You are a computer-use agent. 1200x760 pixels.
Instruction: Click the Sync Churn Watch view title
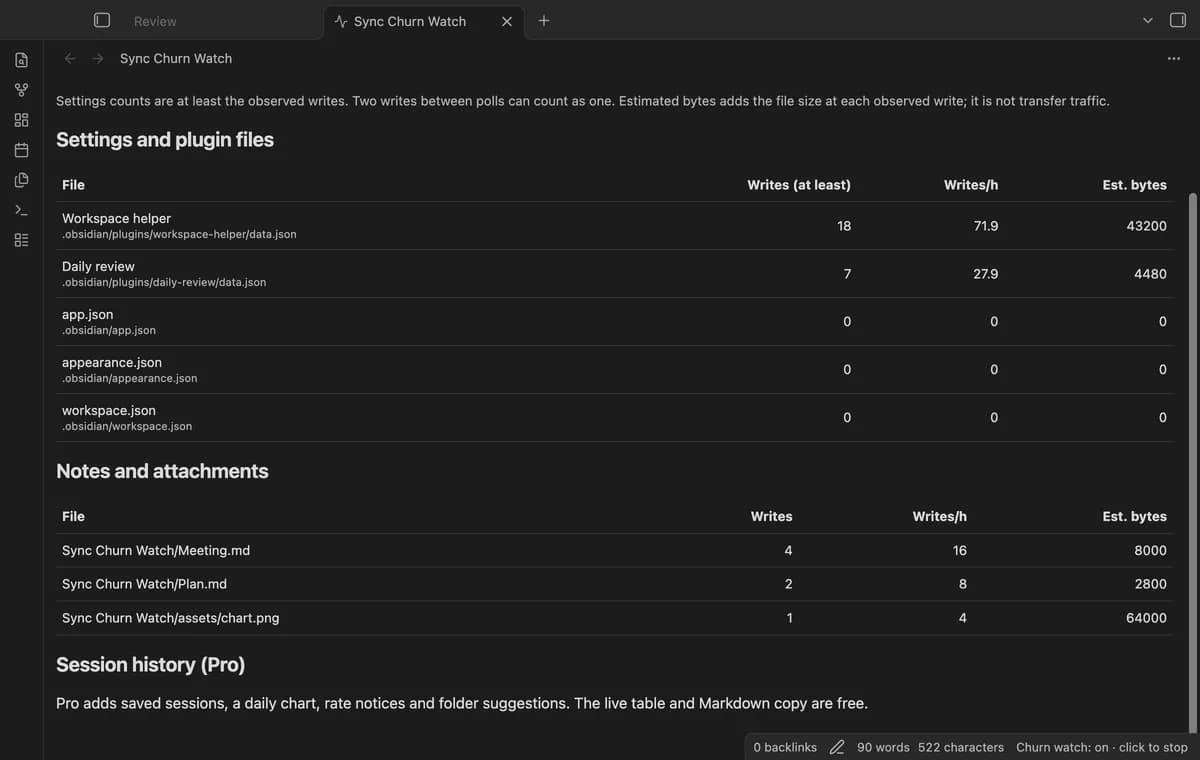pos(176,58)
